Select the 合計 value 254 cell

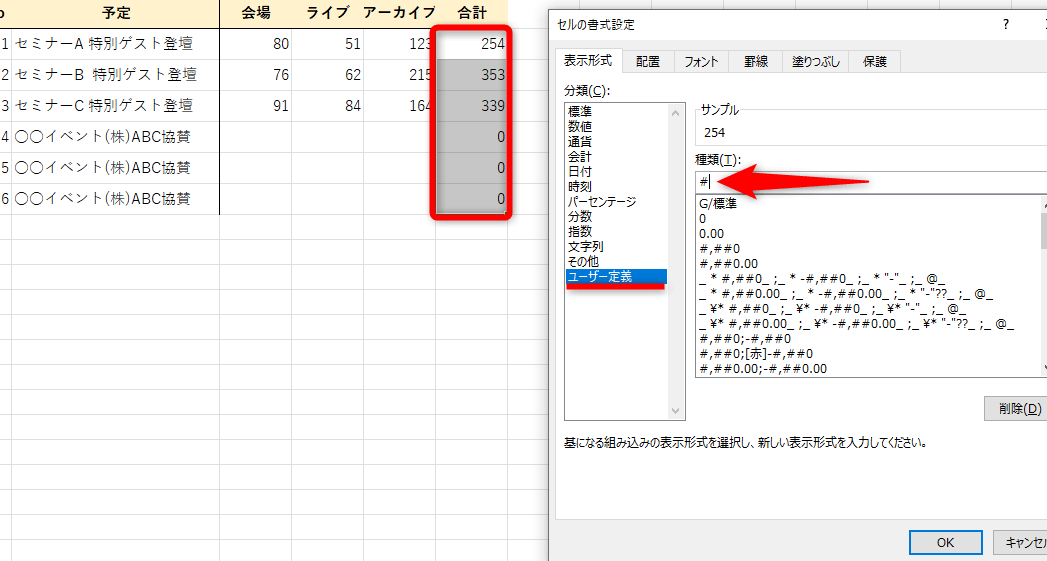tap(472, 44)
